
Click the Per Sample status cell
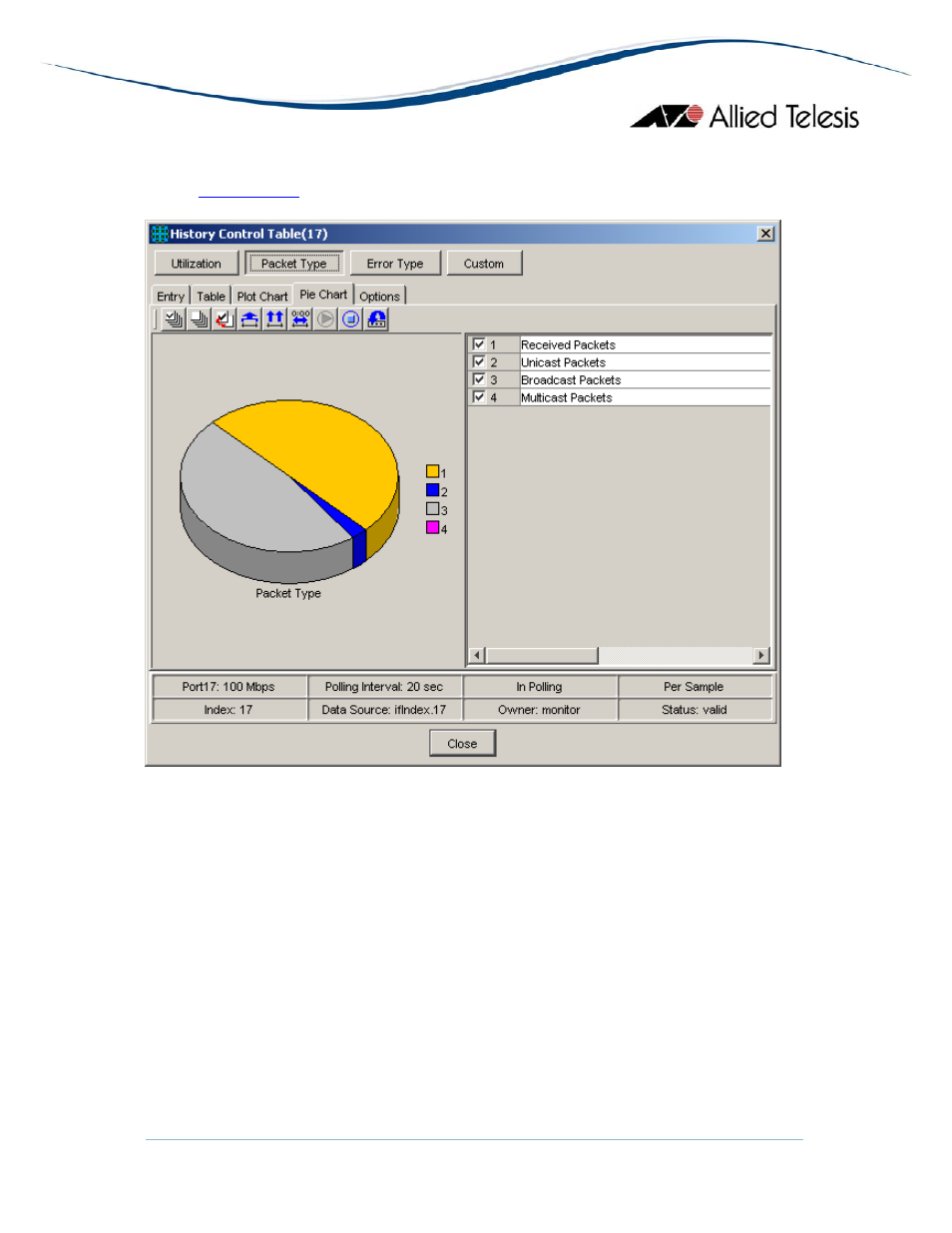695,687
